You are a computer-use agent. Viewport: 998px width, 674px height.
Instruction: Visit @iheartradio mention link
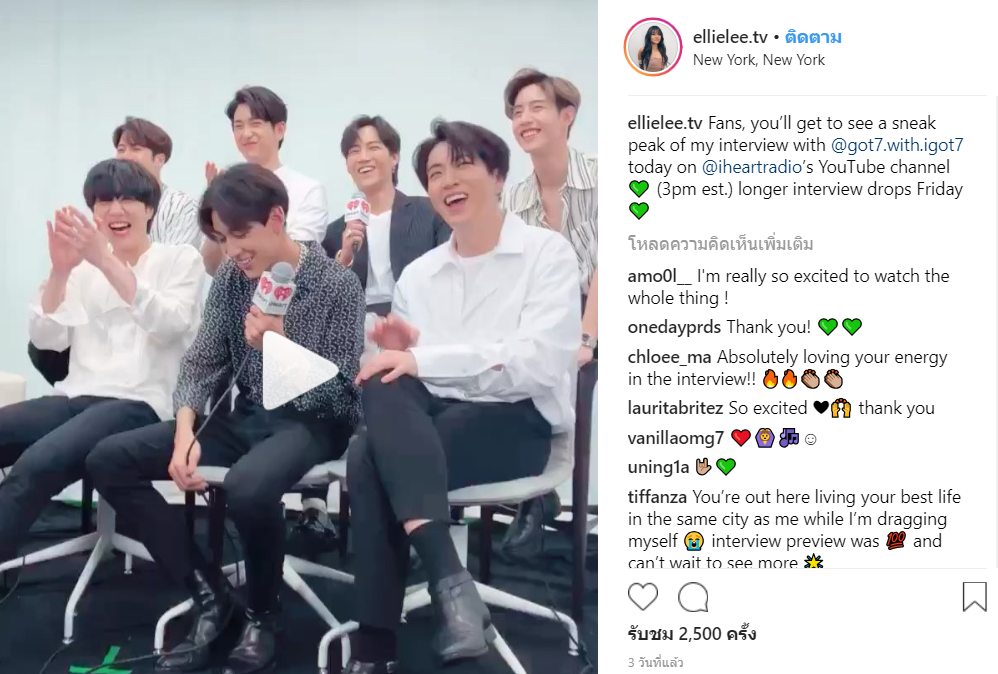751,167
